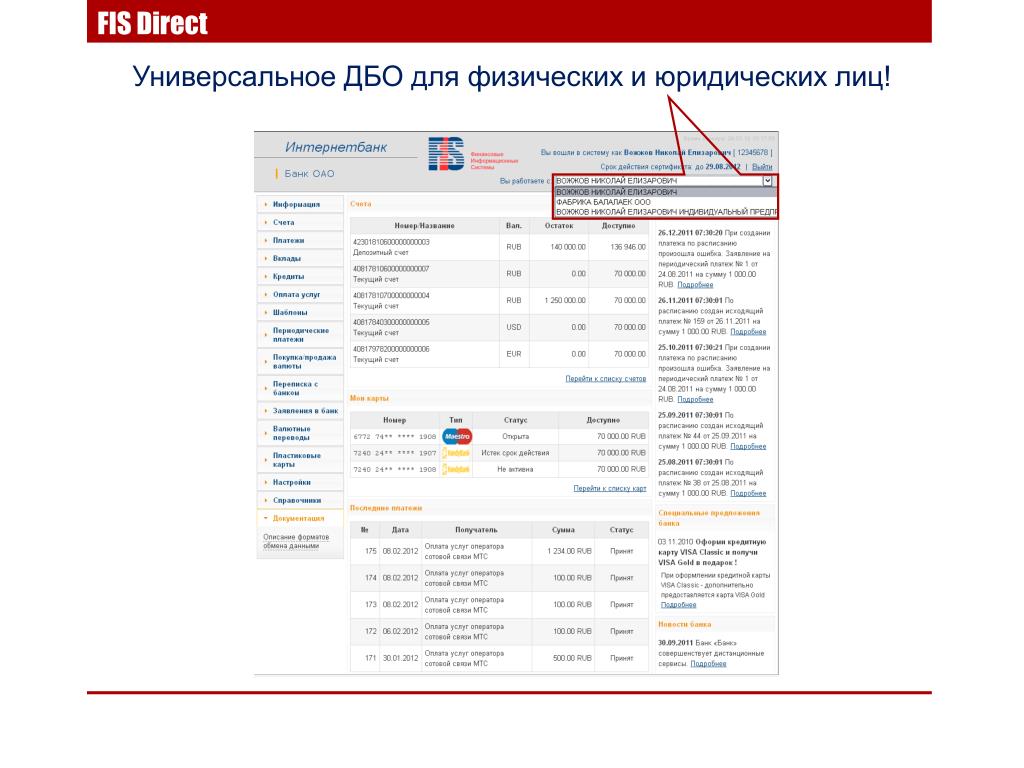This screenshot has height=768, width=1024.
Task: Open Покупка/продажа валюты menu item
Action: 300,362
